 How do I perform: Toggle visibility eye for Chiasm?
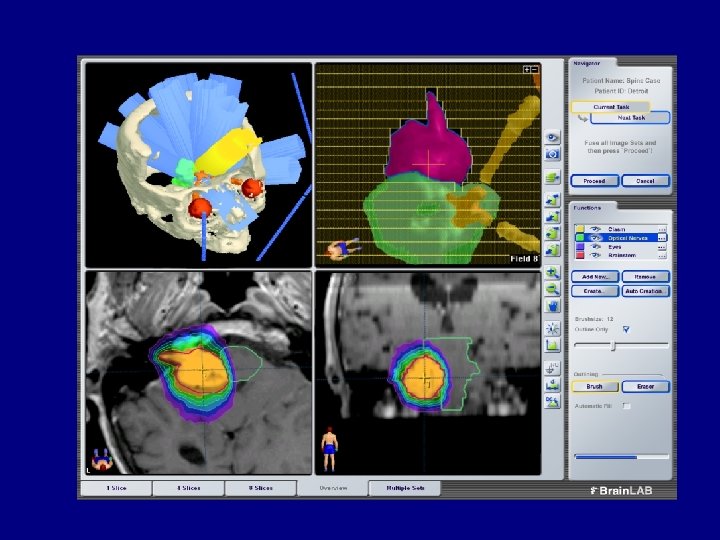point(596,229)
